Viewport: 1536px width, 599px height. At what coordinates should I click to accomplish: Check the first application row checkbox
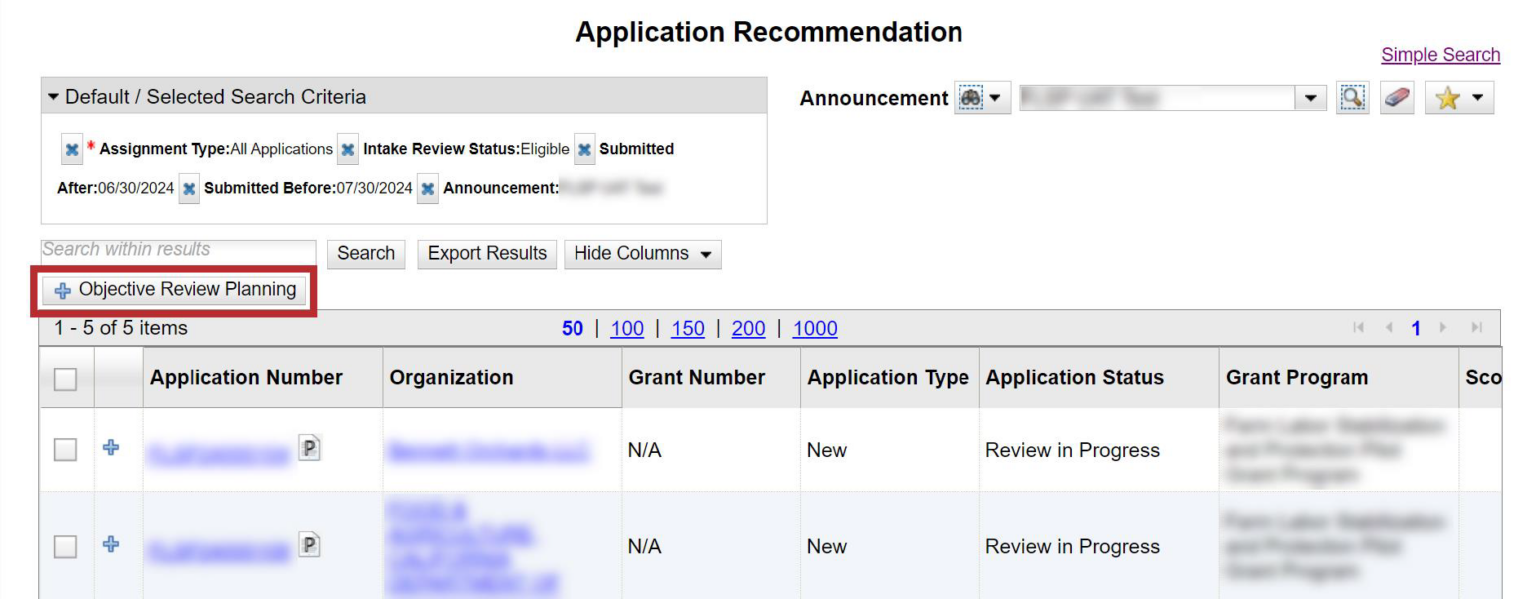pyautogui.click(x=65, y=450)
